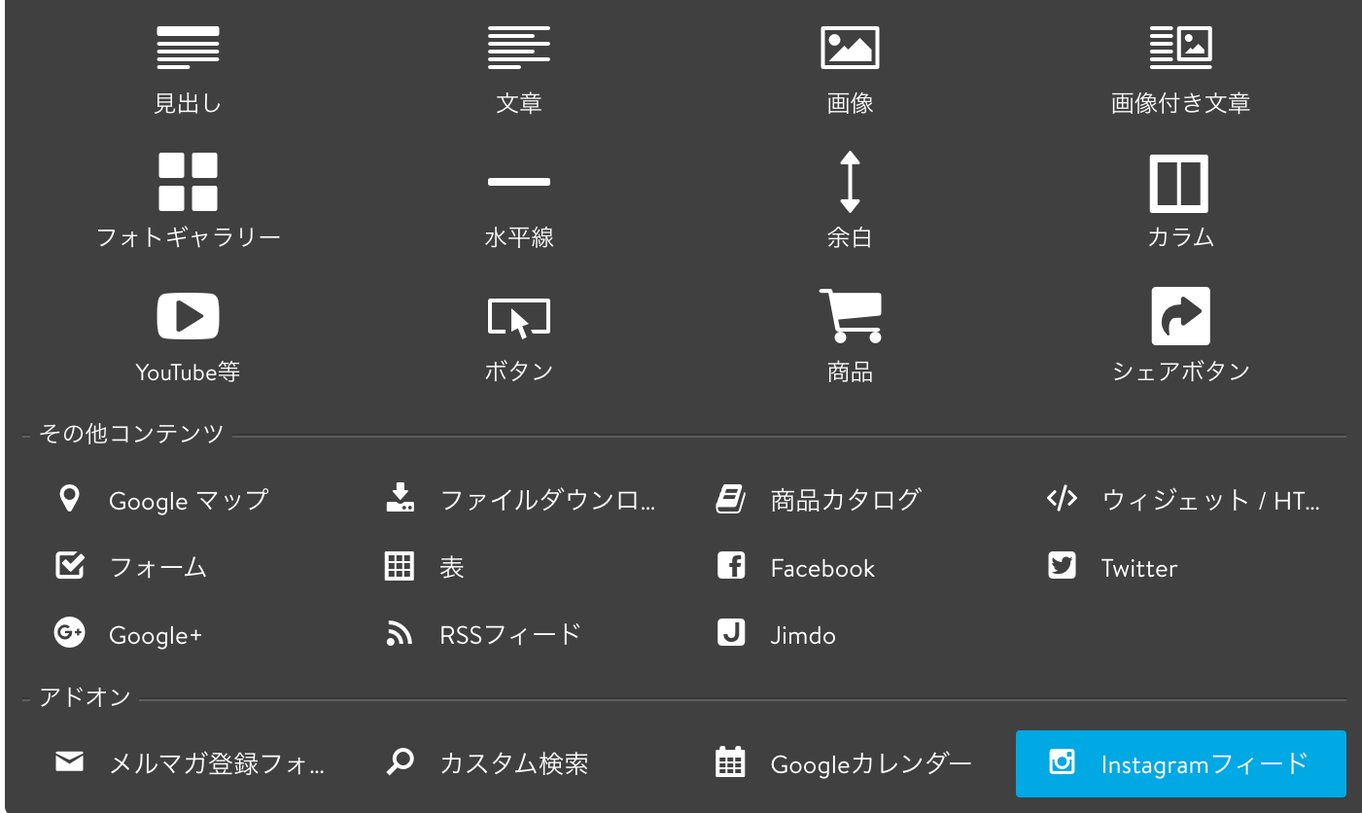Add a 文章 text block
Viewport: 1362px width, 813px height.
[519, 67]
